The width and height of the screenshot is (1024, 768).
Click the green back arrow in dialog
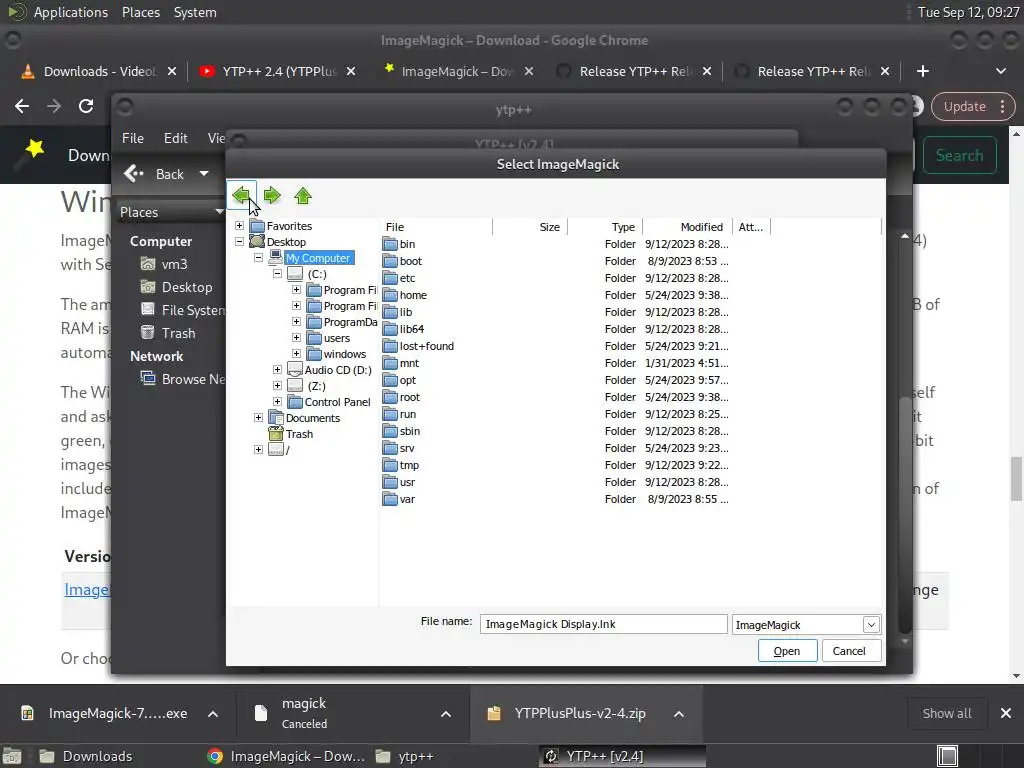241,195
